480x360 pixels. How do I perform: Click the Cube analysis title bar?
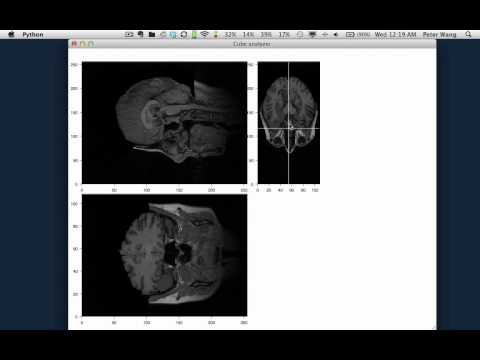pyautogui.click(x=252, y=44)
